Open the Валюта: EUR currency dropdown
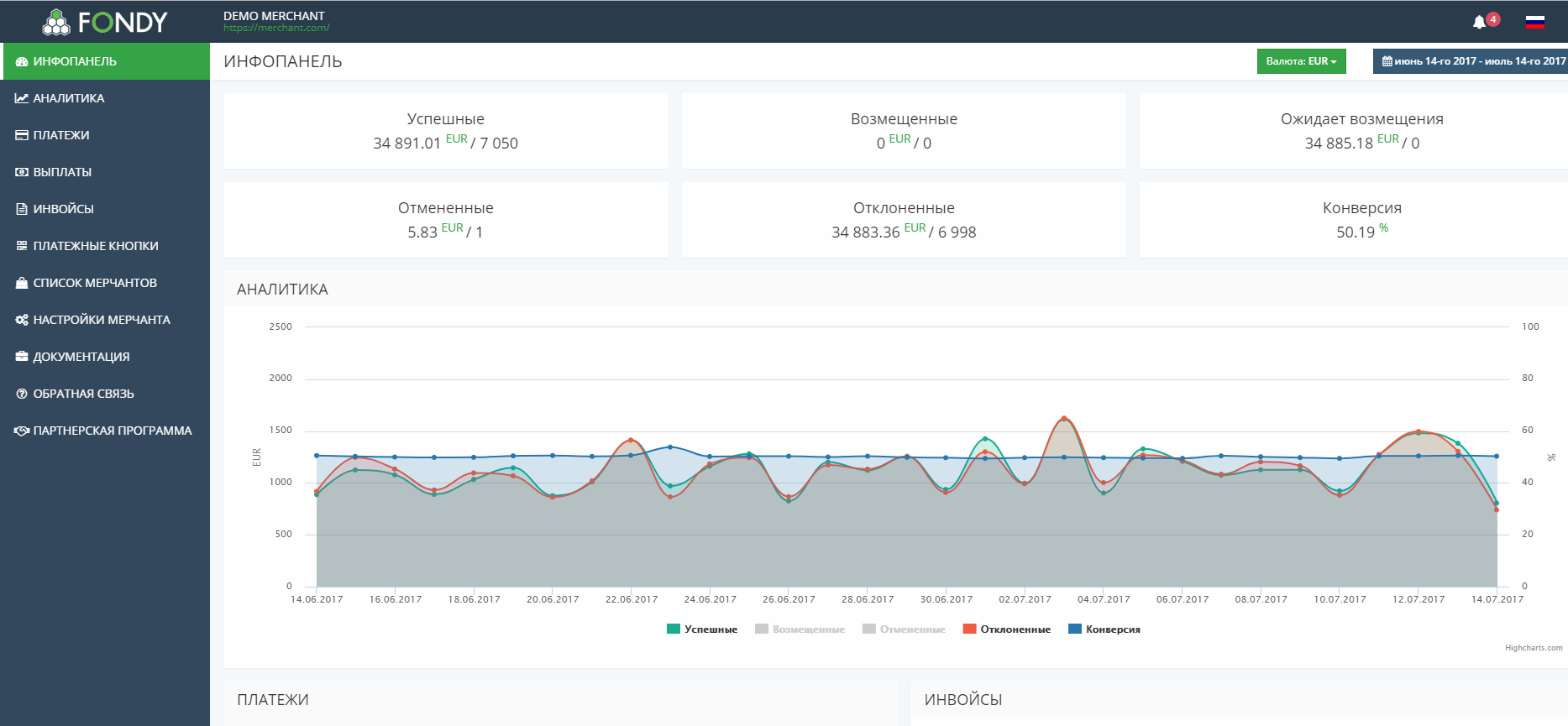This screenshot has height=726, width=1568. click(1301, 61)
